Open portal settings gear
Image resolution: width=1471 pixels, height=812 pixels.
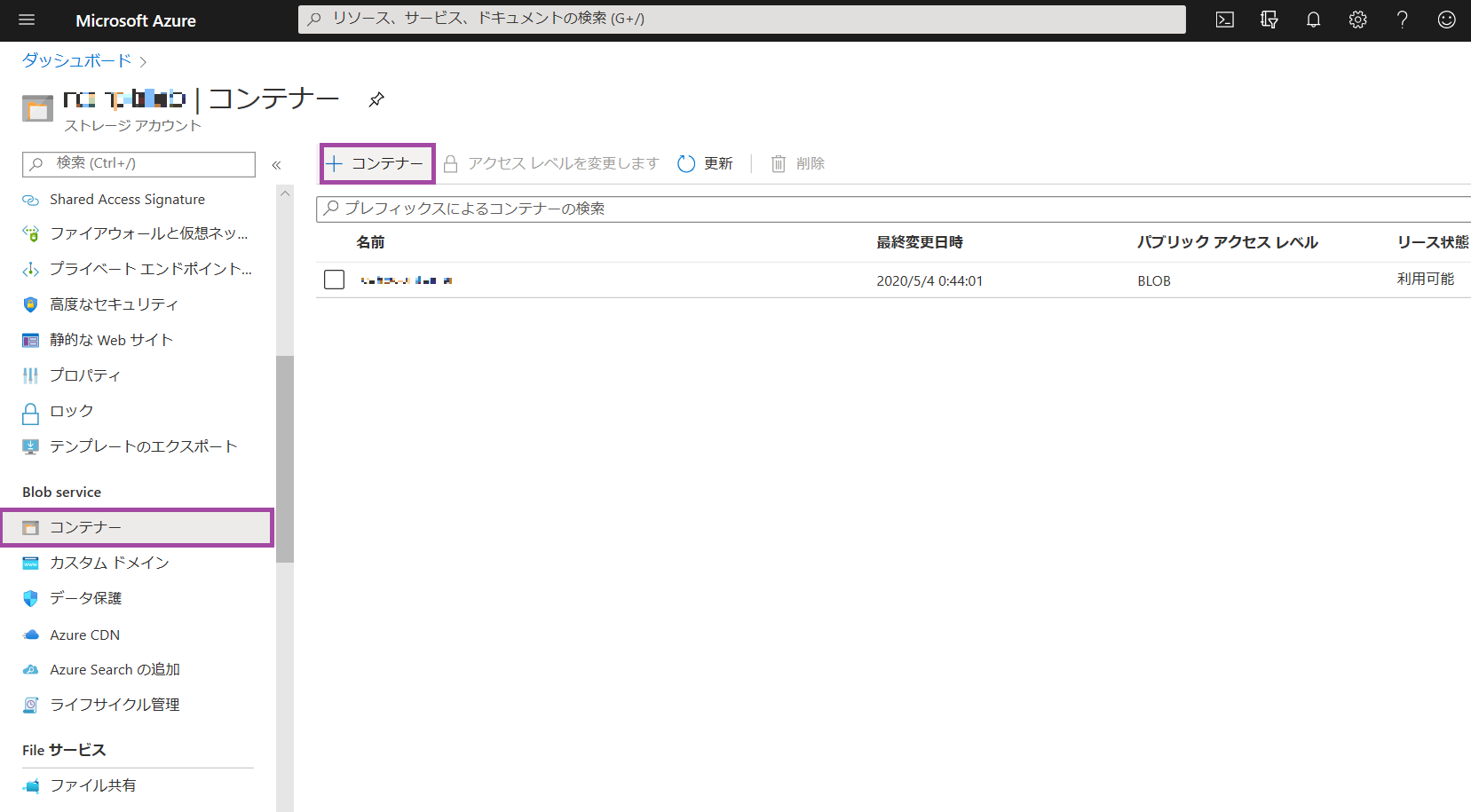pyautogui.click(x=1358, y=20)
